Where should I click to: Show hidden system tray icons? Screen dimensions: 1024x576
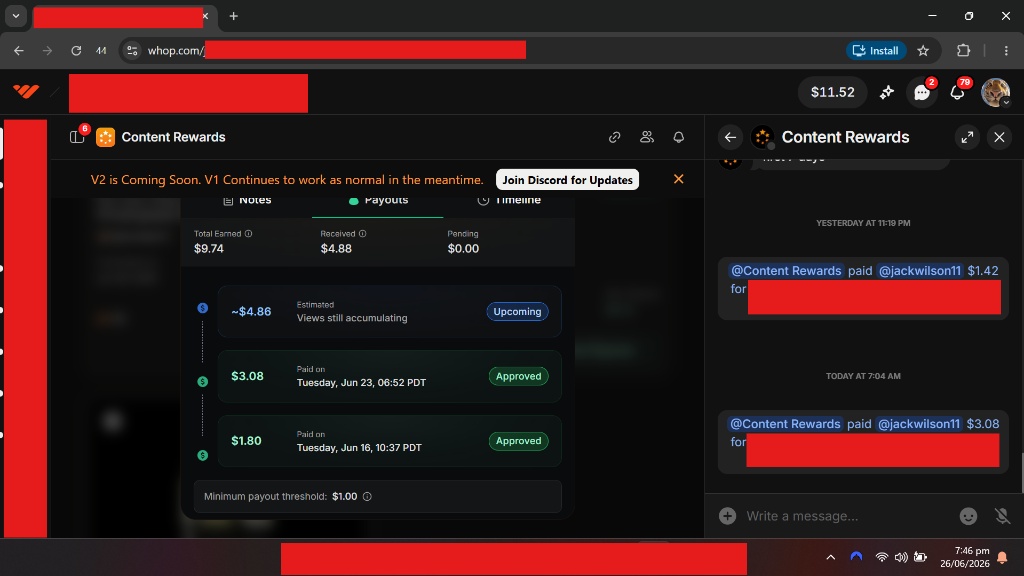[831, 557]
